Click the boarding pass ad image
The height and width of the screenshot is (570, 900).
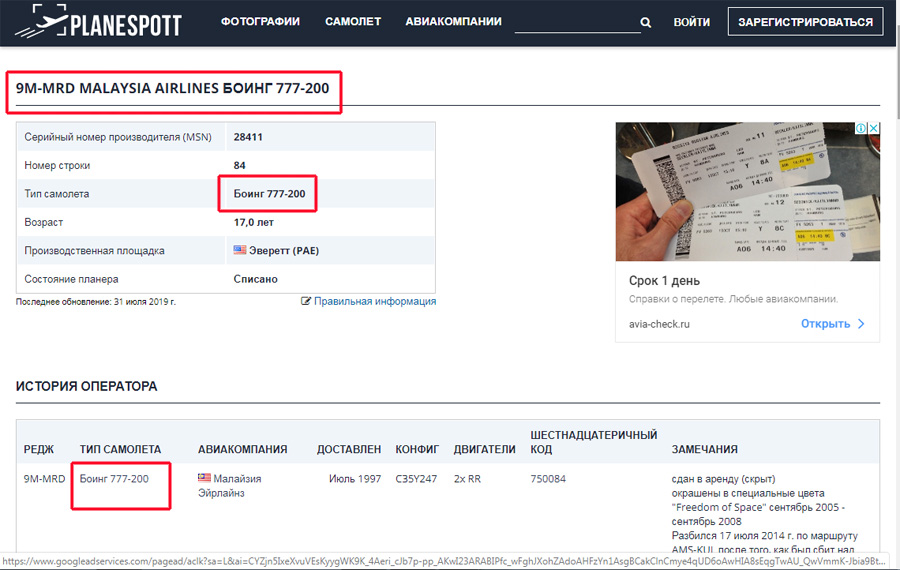[x=747, y=192]
